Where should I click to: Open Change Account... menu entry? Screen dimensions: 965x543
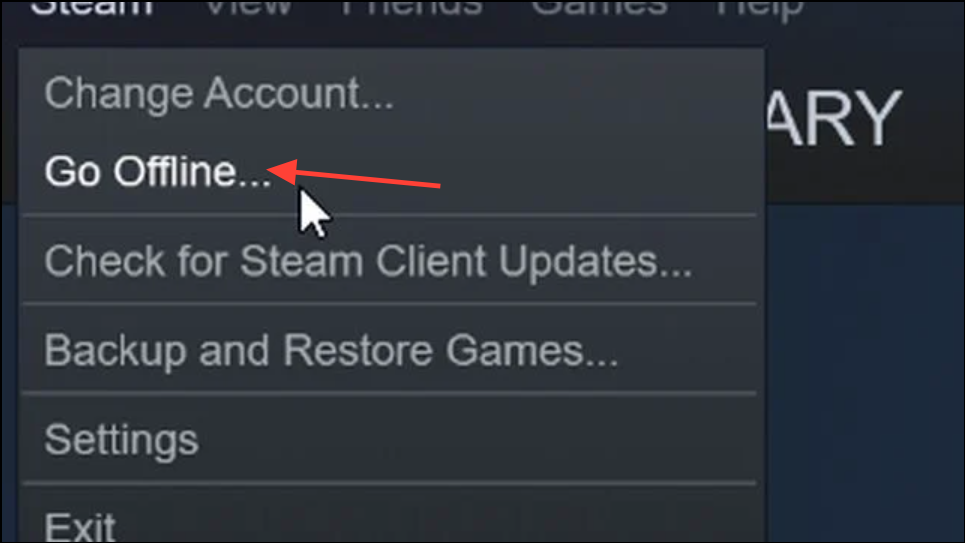point(390,94)
